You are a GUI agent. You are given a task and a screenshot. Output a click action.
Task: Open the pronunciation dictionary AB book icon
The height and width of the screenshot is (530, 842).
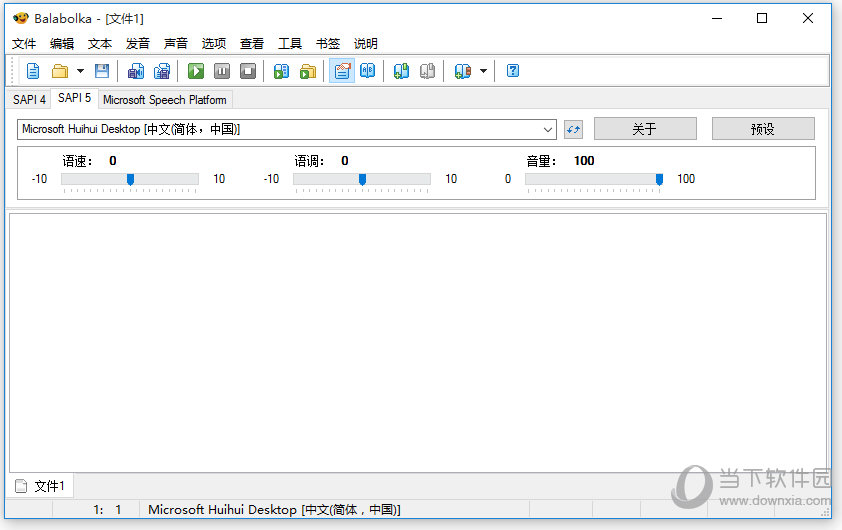pyautogui.click(x=368, y=71)
